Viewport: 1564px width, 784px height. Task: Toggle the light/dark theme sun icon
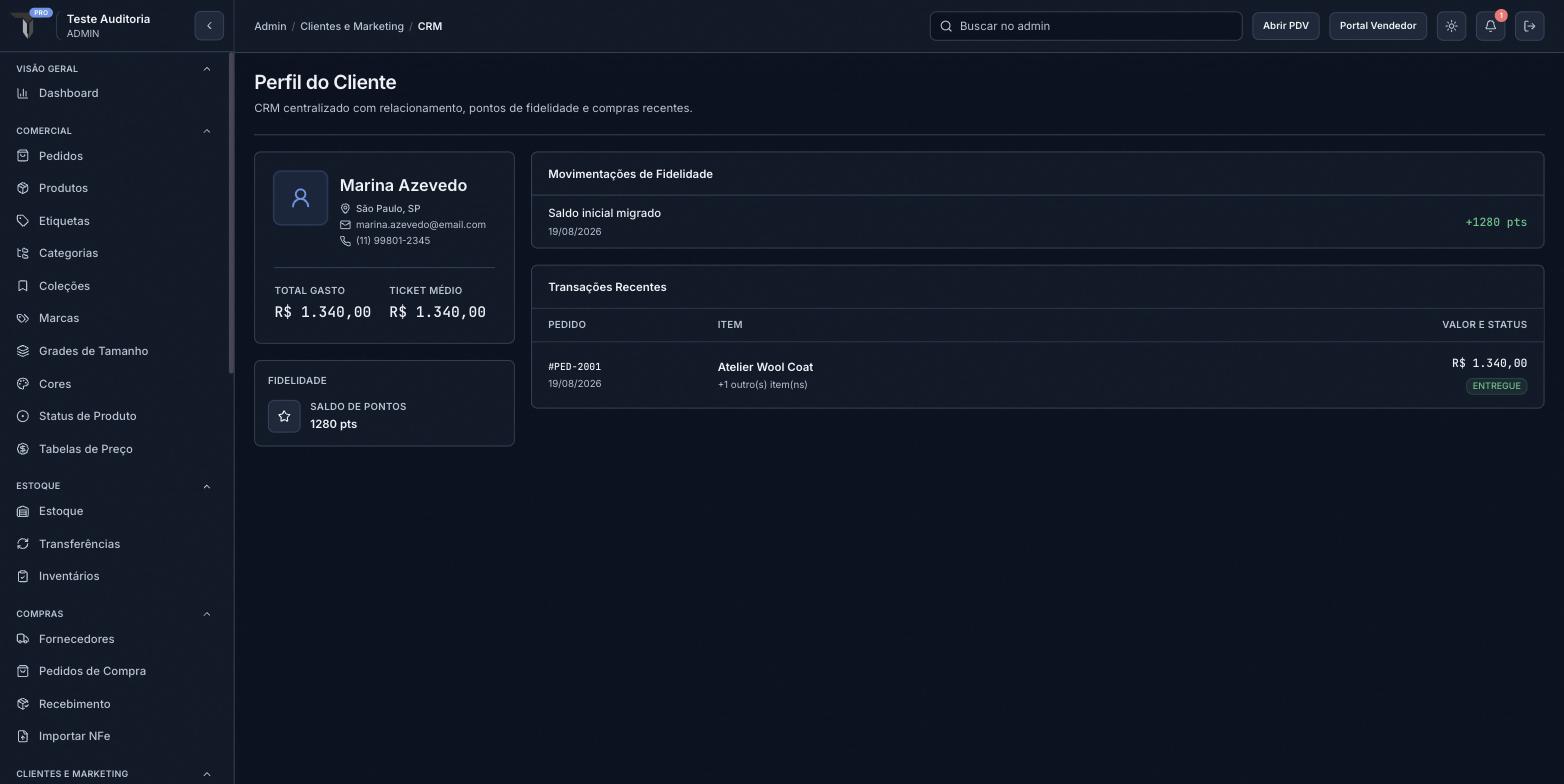point(1451,26)
